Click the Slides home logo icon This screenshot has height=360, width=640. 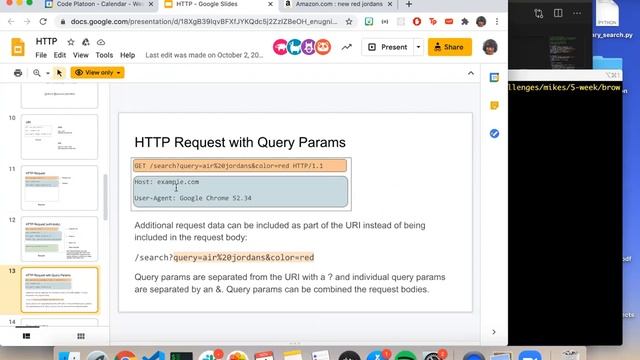coord(18,47)
